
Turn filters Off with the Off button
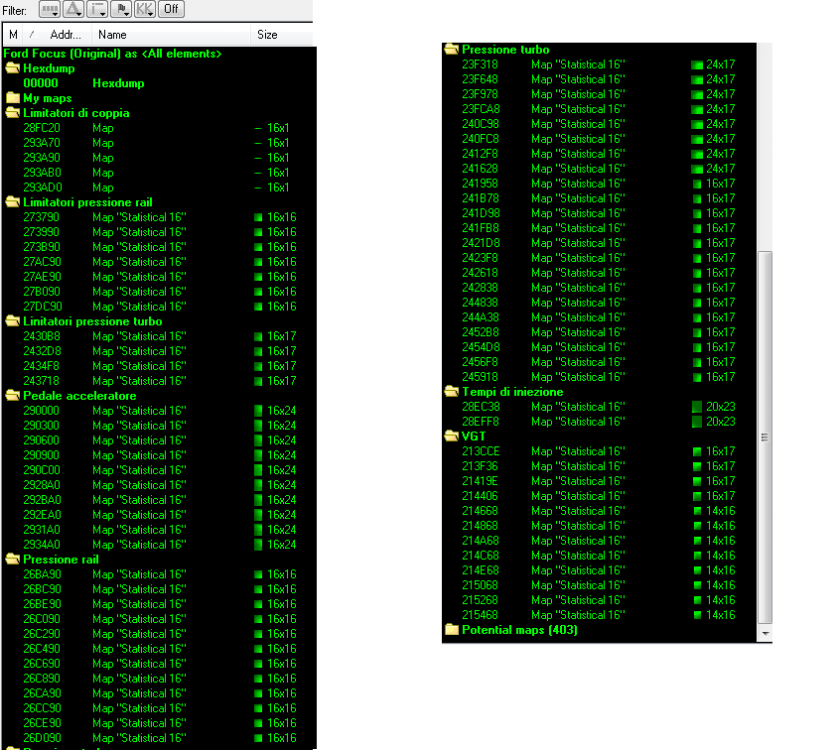(x=171, y=9)
